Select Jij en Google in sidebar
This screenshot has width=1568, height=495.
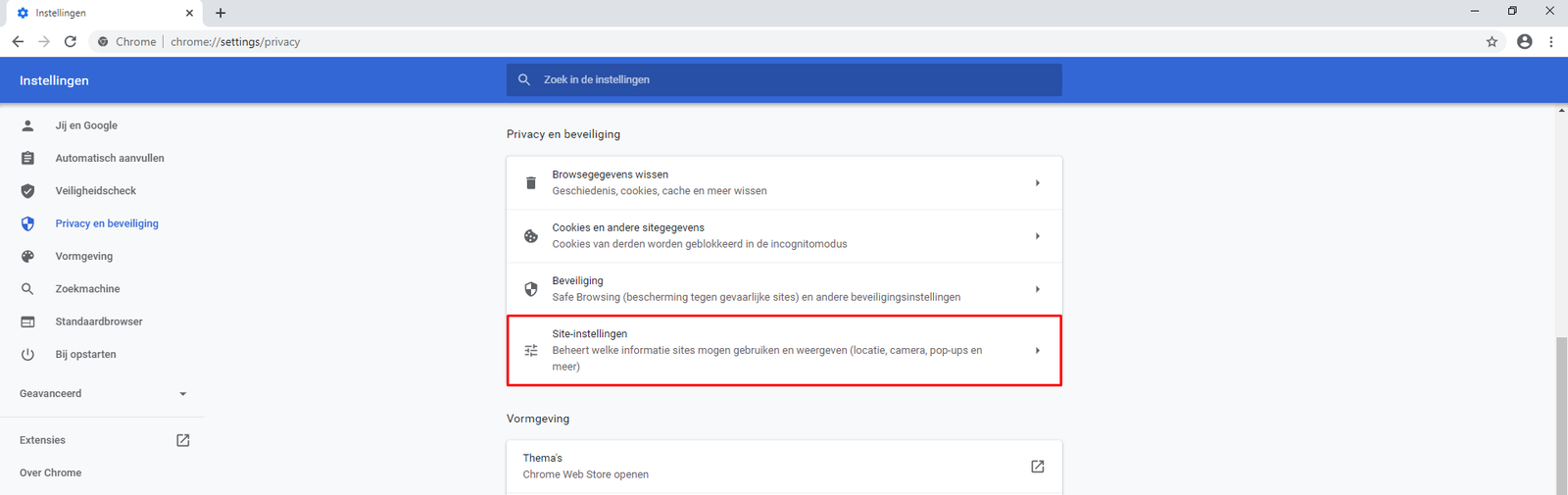point(86,125)
